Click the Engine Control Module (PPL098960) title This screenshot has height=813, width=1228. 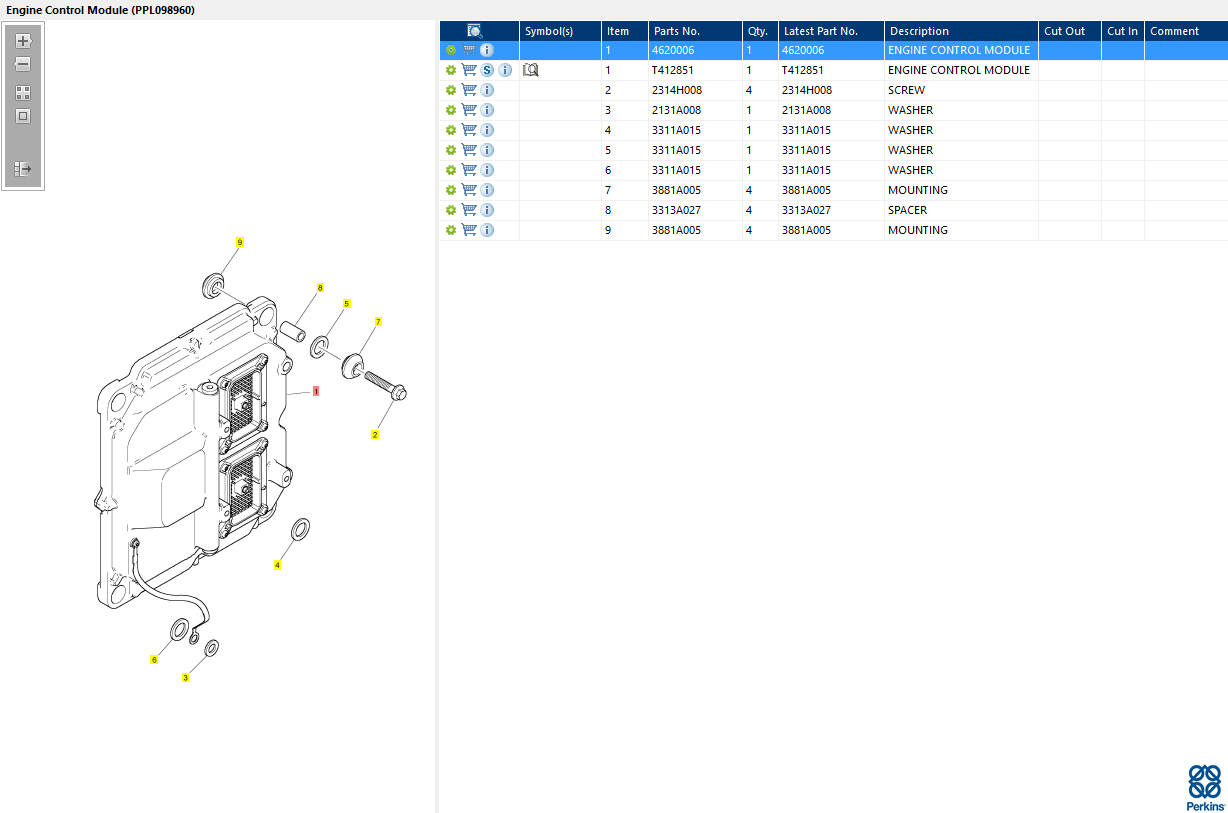tap(100, 9)
